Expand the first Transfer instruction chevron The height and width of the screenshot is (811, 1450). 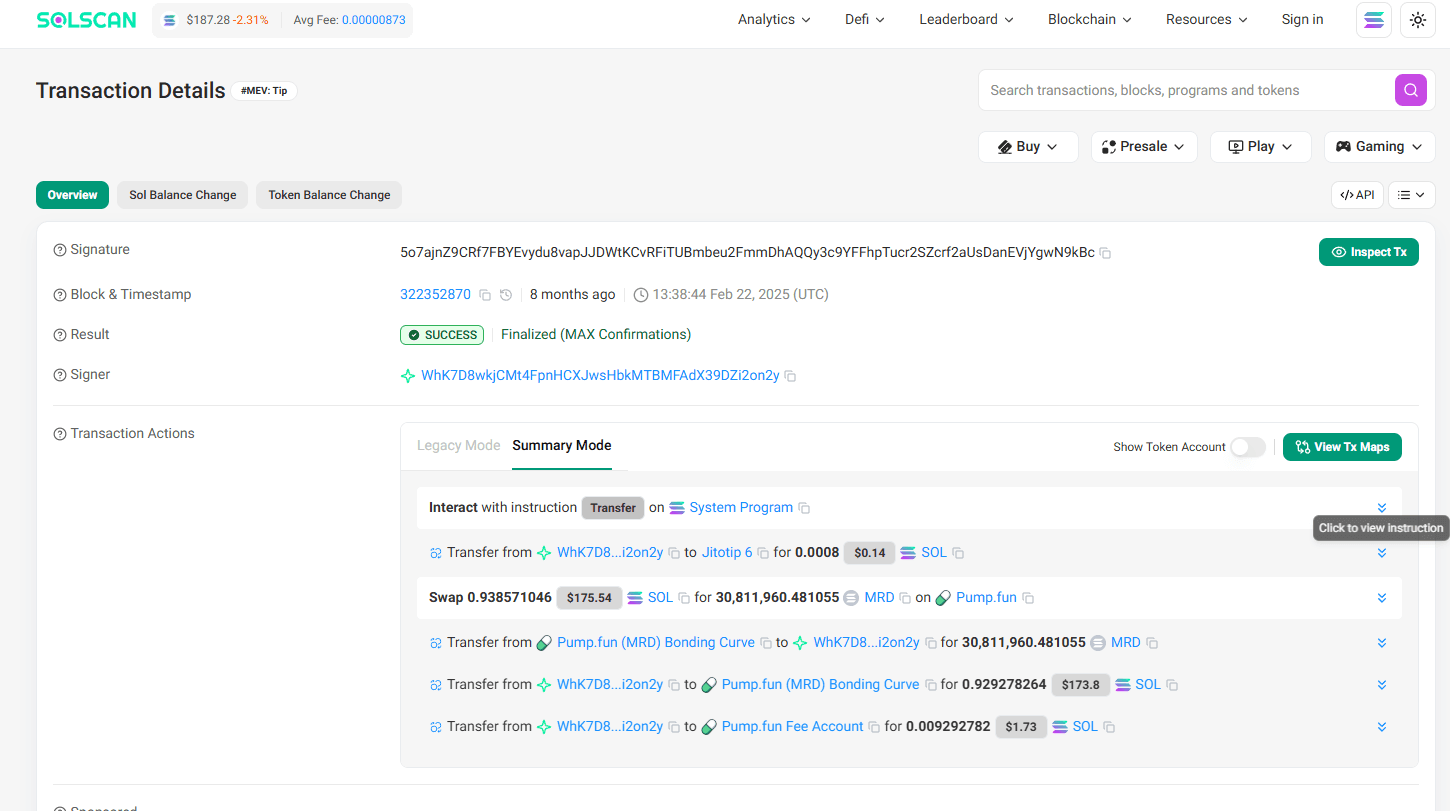pyautogui.click(x=1381, y=507)
